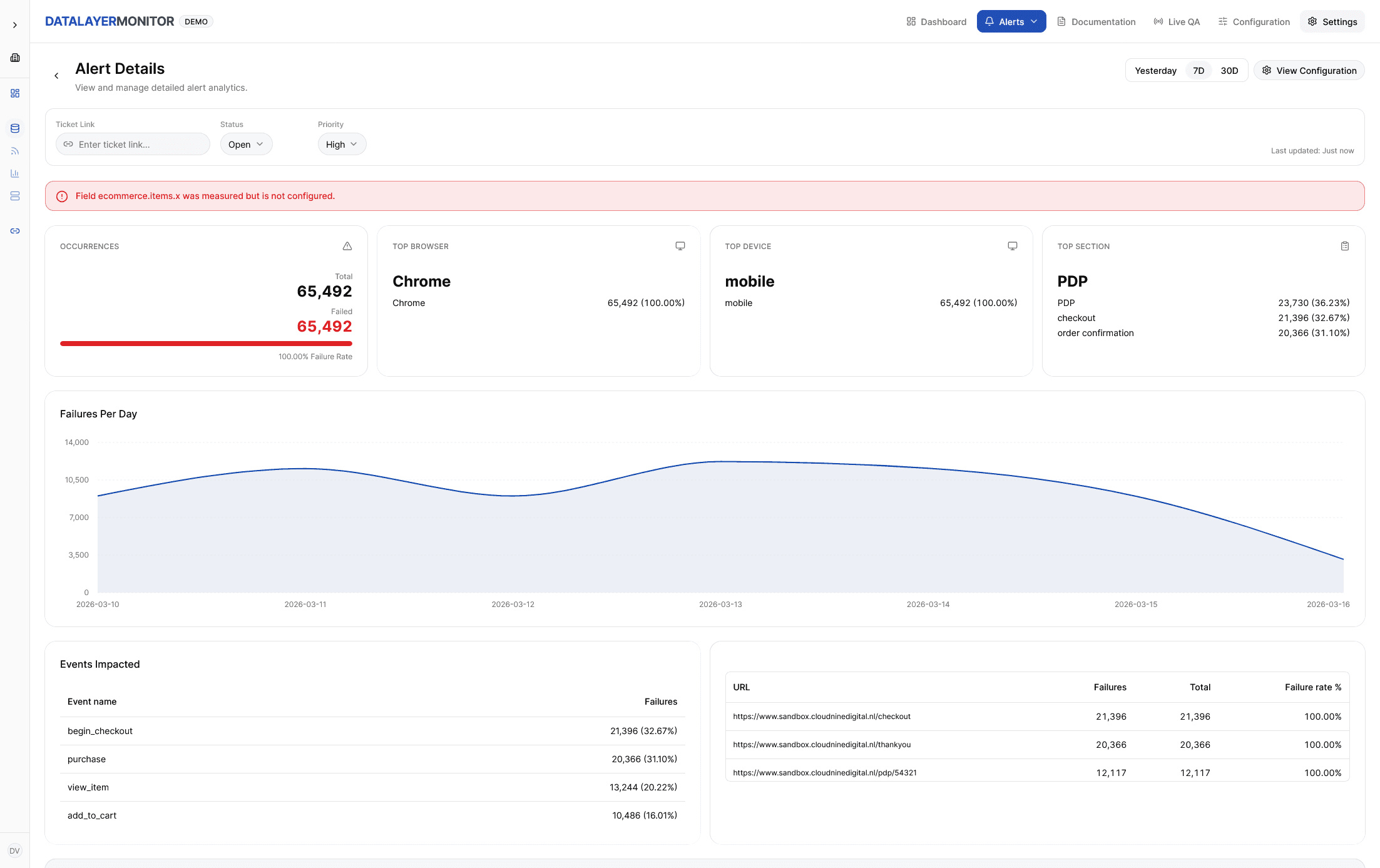Click the warning triangle on Occurrences card
Viewport: 1380px width, 868px height.
tap(347, 246)
